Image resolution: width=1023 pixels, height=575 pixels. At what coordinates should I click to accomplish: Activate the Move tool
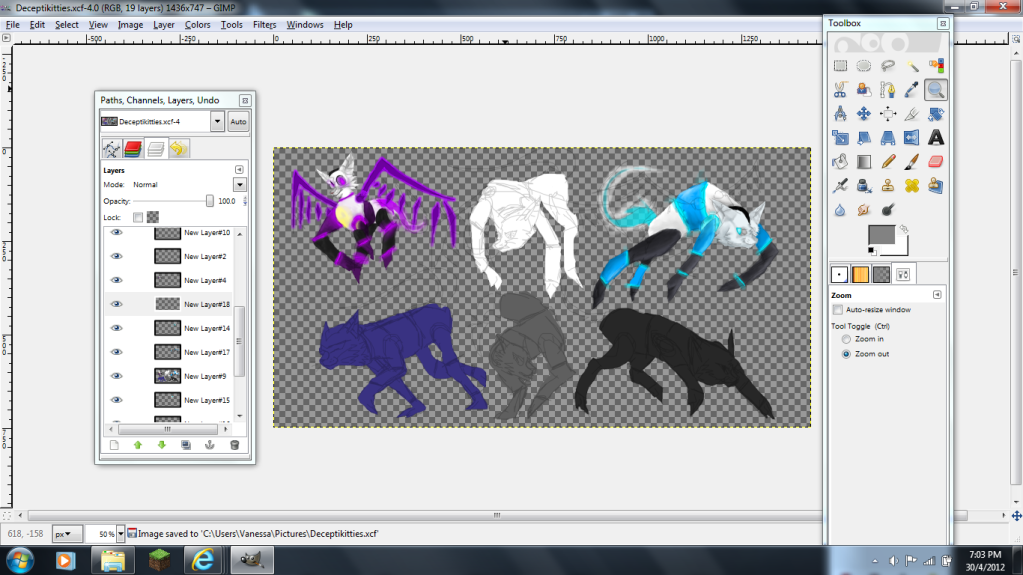coord(864,114)
